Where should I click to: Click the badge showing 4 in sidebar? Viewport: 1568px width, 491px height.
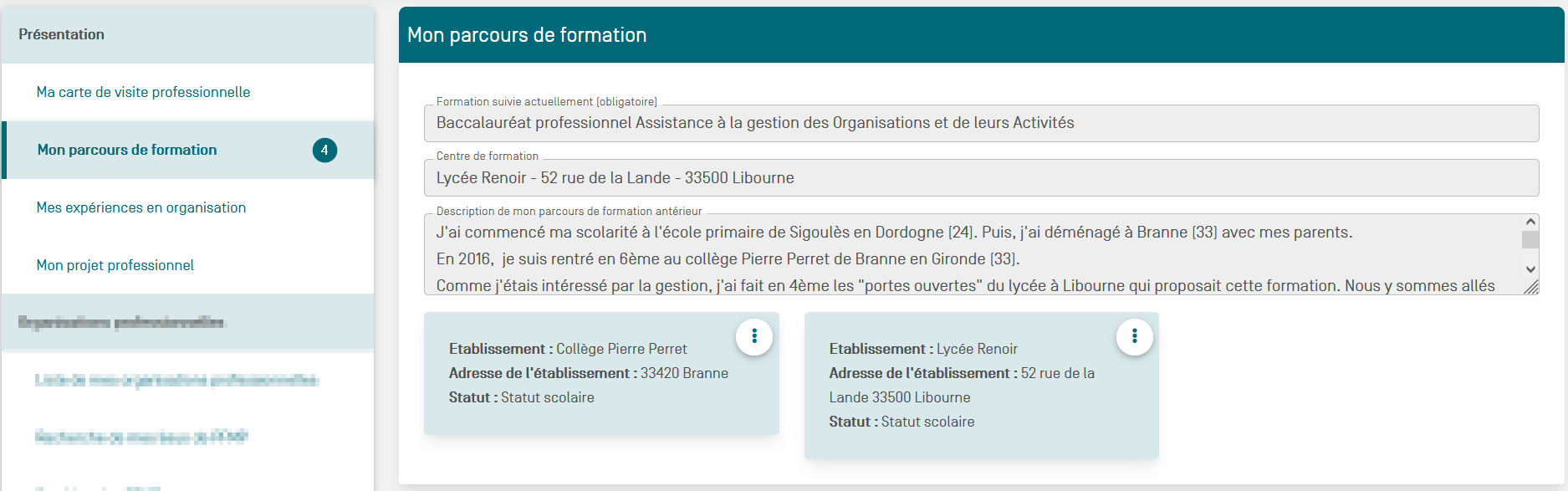pyautogui.click(x=324, y=151)
